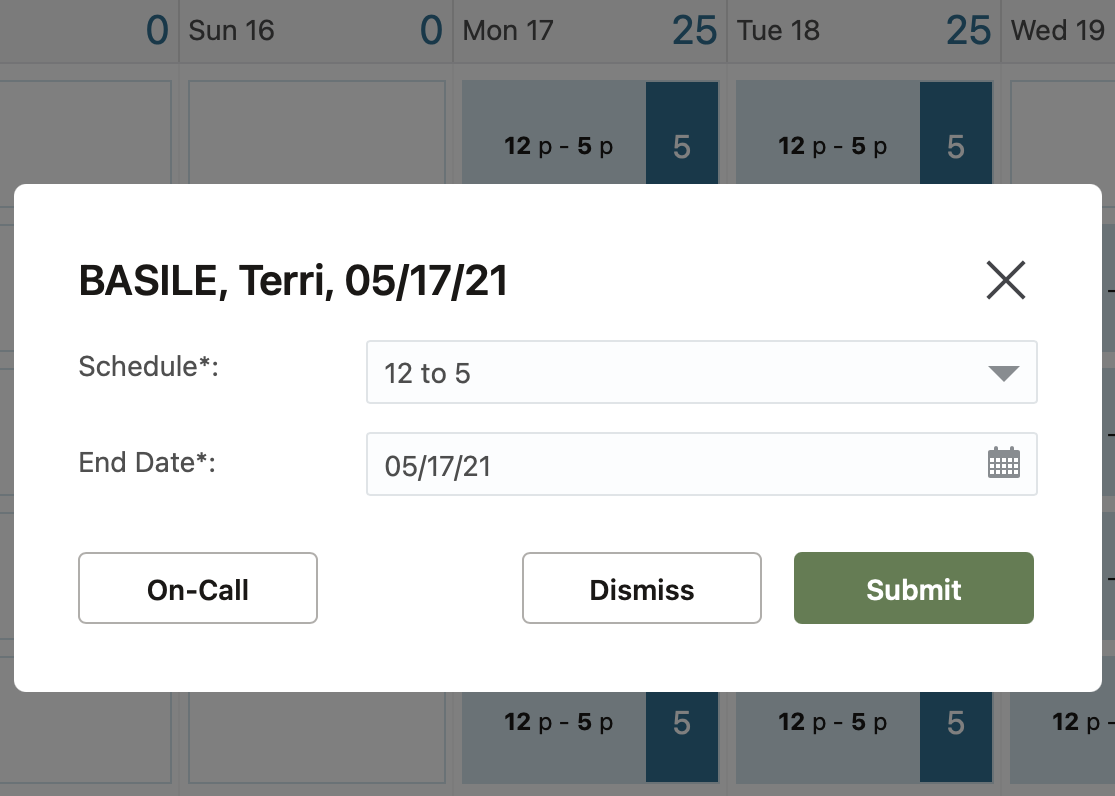Click the Sun 16 day header
Viewport: 1115px width, 796px height.
pos(232,31)
